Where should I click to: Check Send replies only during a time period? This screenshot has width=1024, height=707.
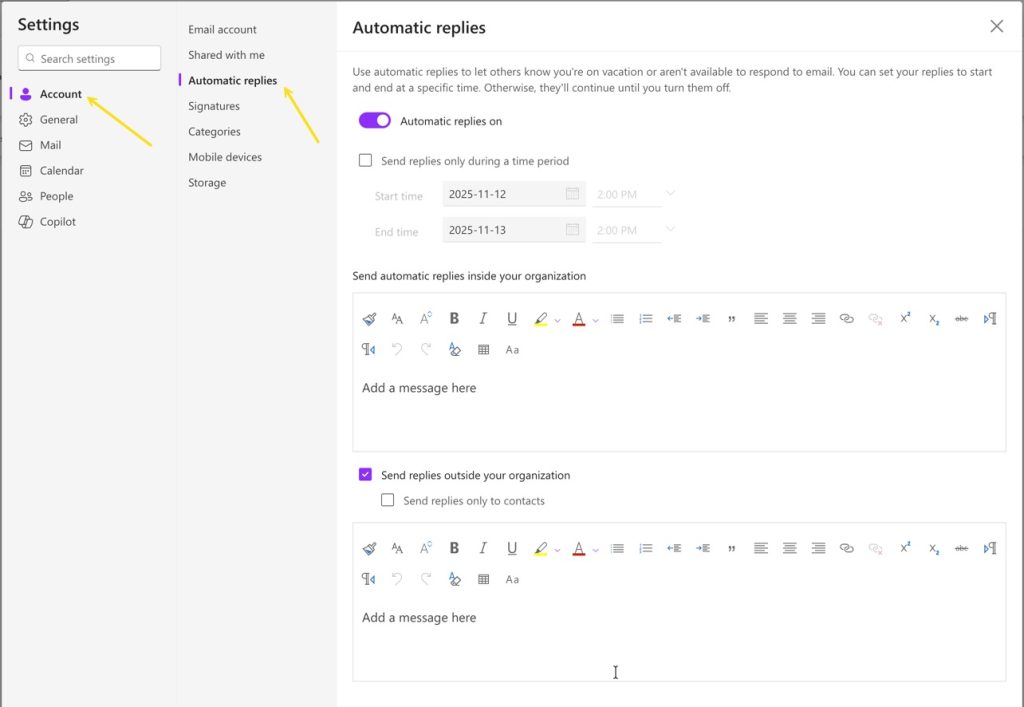pos(365,160)
